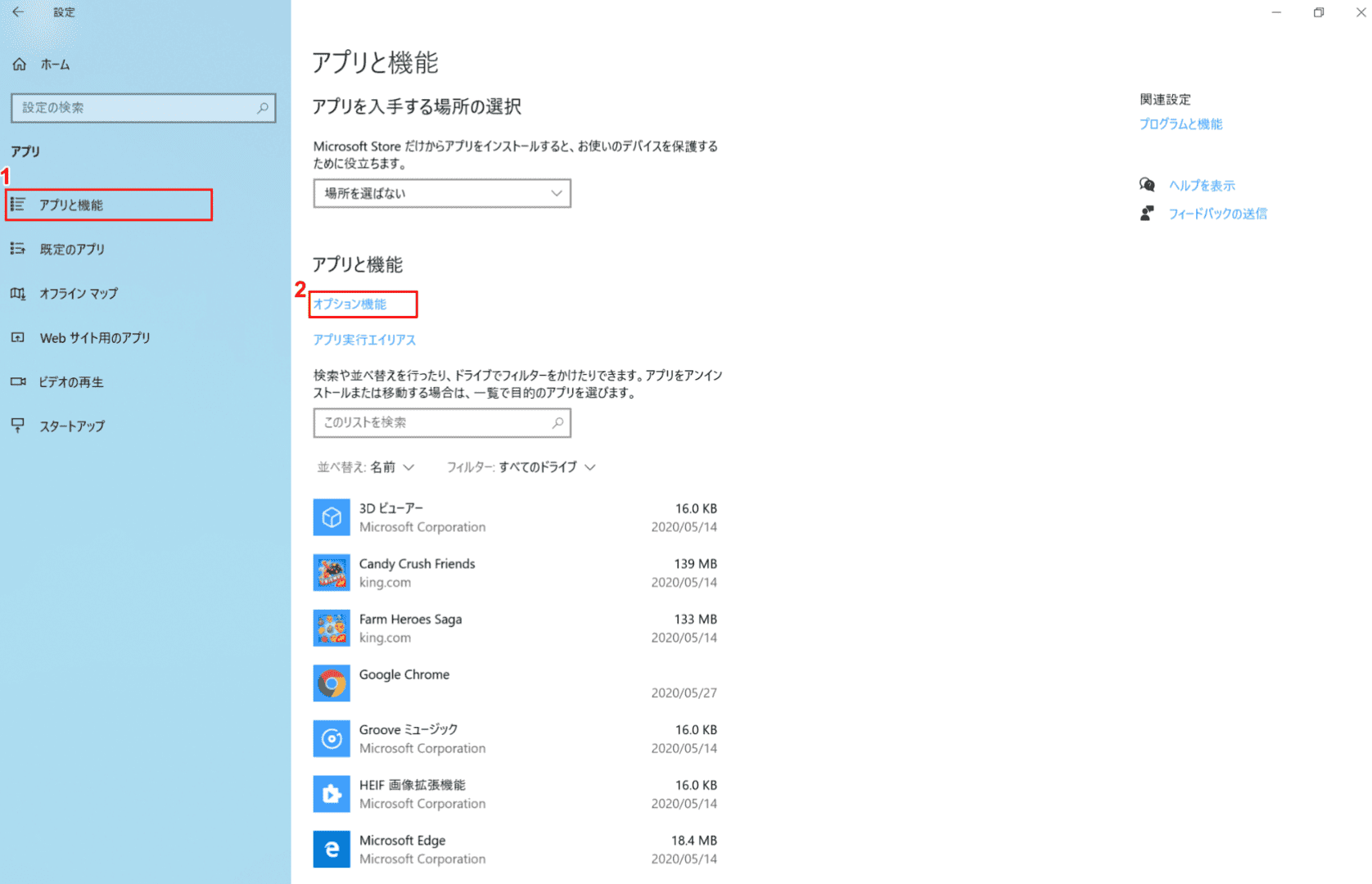Click the HEIF 画像拡張機能 app icon
This screenshot has height=884, width=1372.
click(332, 794)
